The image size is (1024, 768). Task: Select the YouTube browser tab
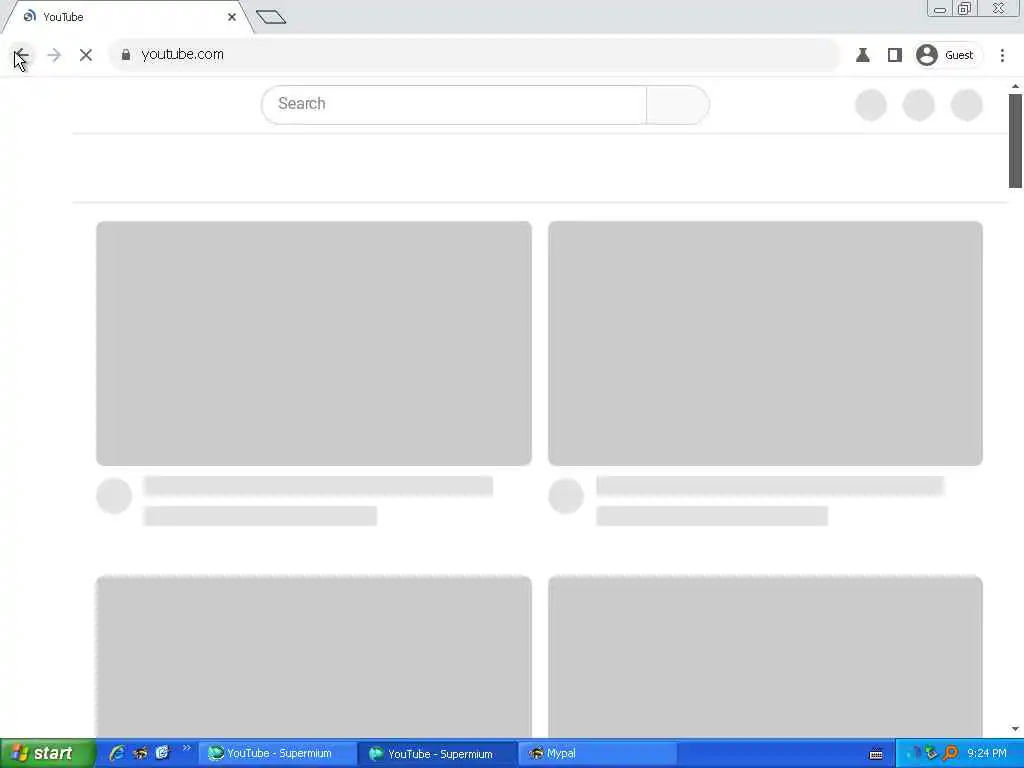127,17
